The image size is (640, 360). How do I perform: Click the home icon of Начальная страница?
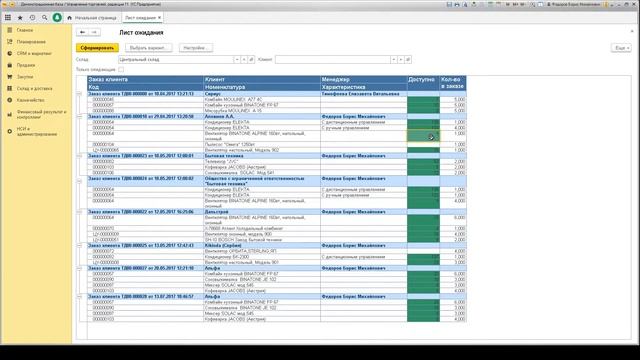coord(69,18)
